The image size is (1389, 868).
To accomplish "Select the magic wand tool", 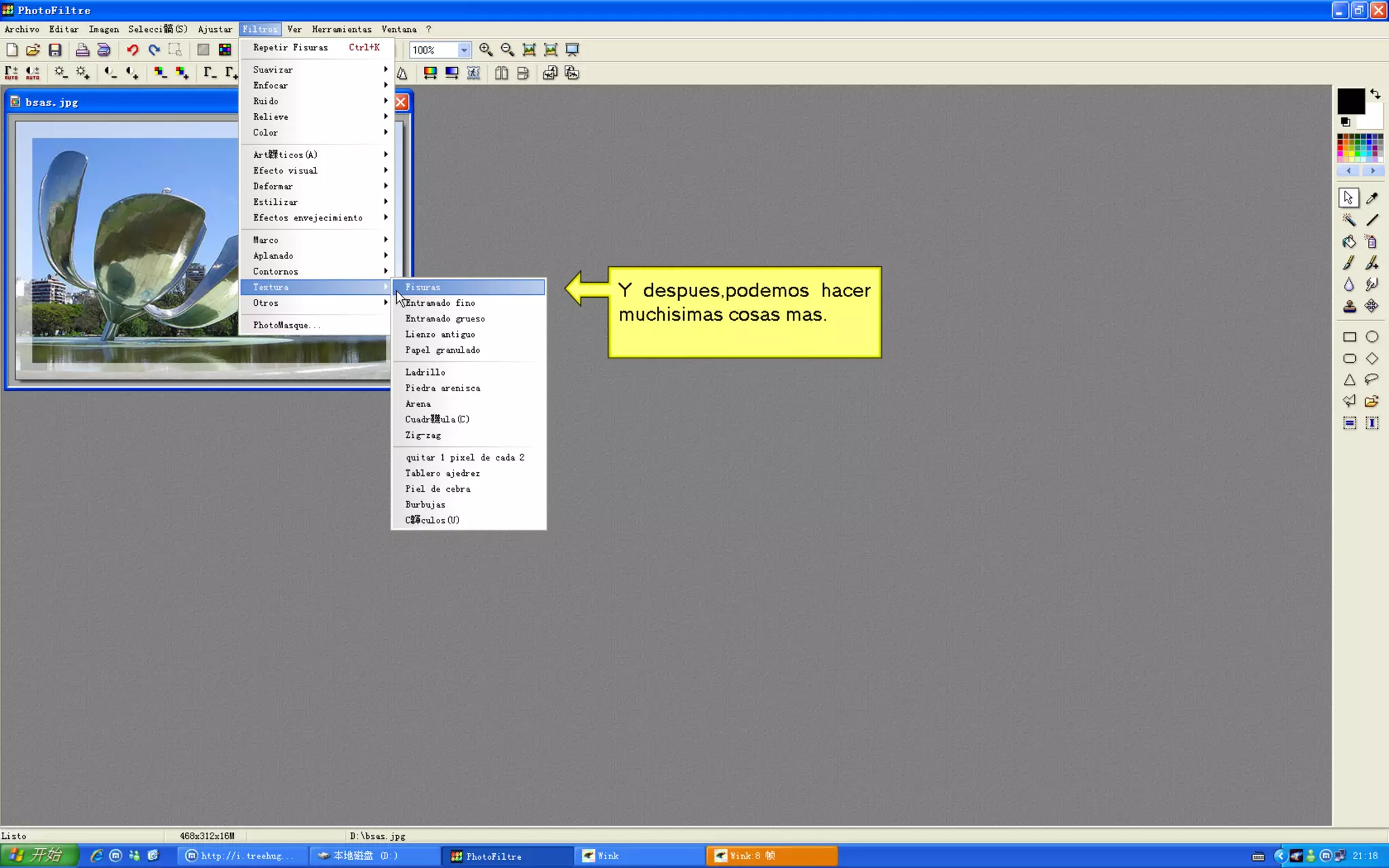I will tap(1349, 220).
